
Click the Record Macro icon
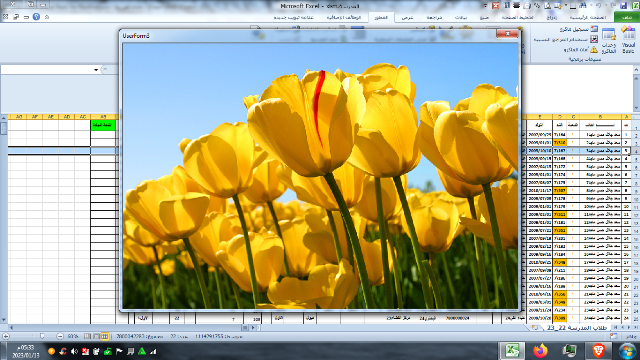(x=594, y=29)
